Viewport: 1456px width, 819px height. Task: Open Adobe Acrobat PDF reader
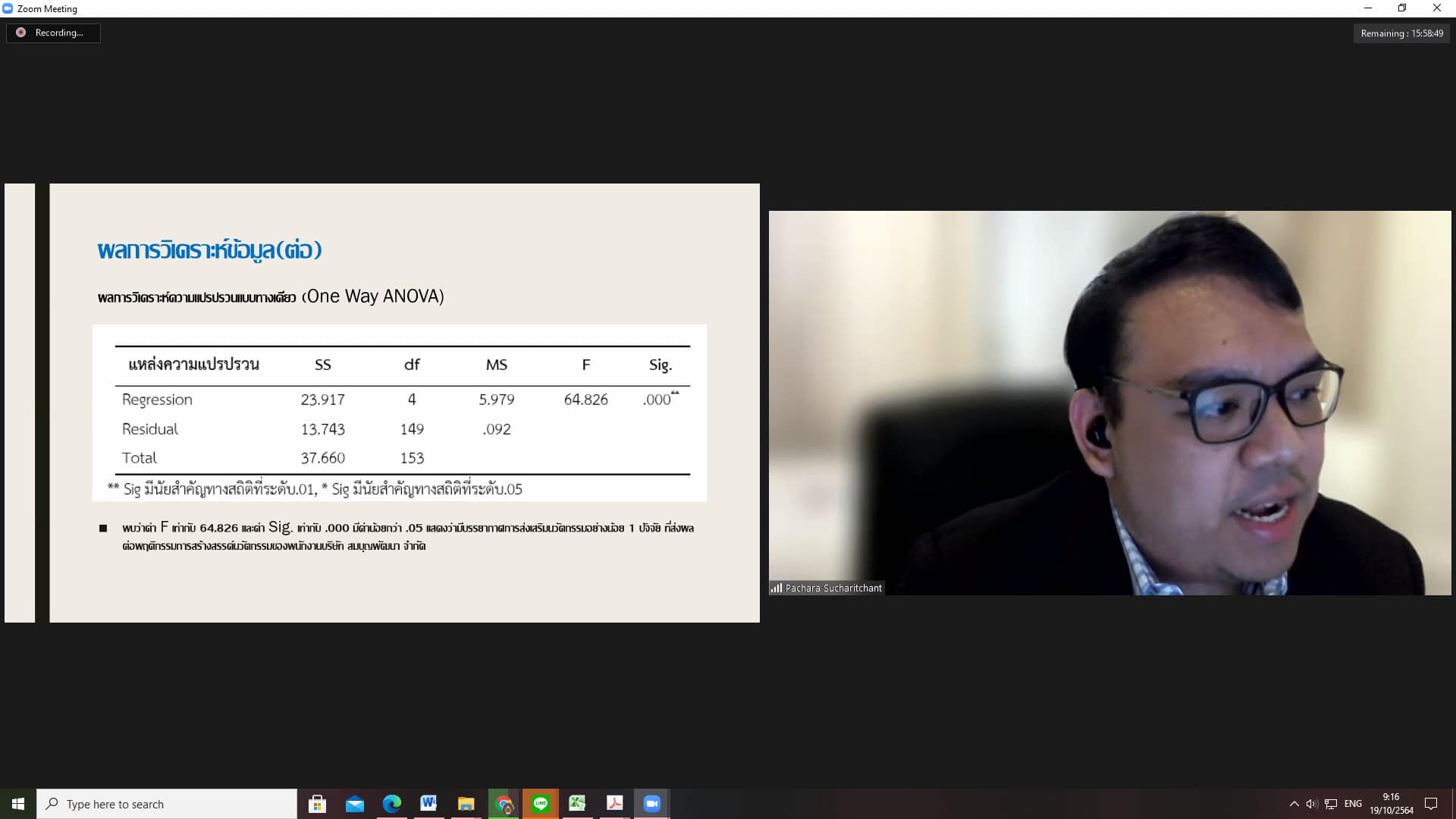tap(614, 804)
